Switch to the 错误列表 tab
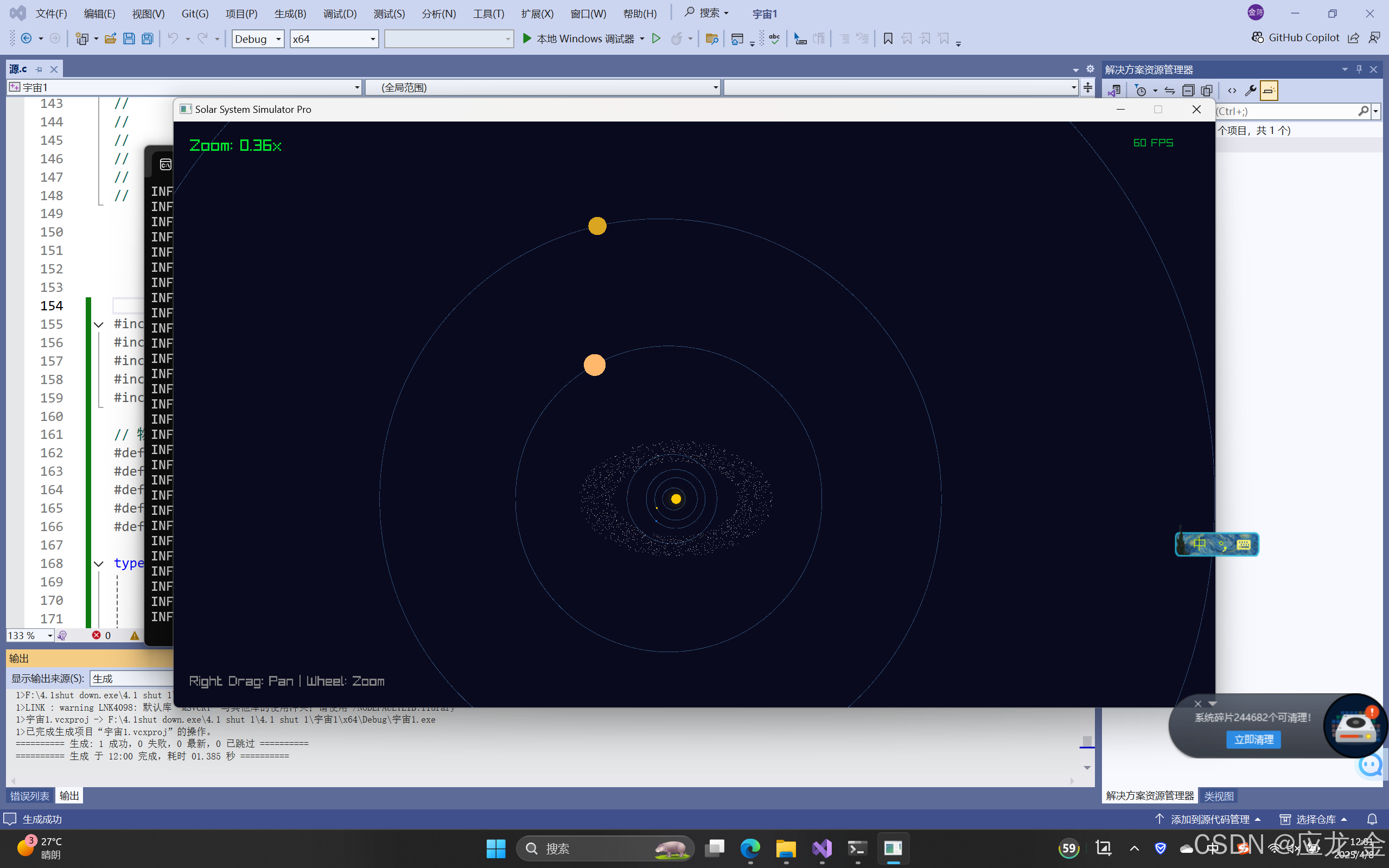1389x868 pixels. point(30,796)
